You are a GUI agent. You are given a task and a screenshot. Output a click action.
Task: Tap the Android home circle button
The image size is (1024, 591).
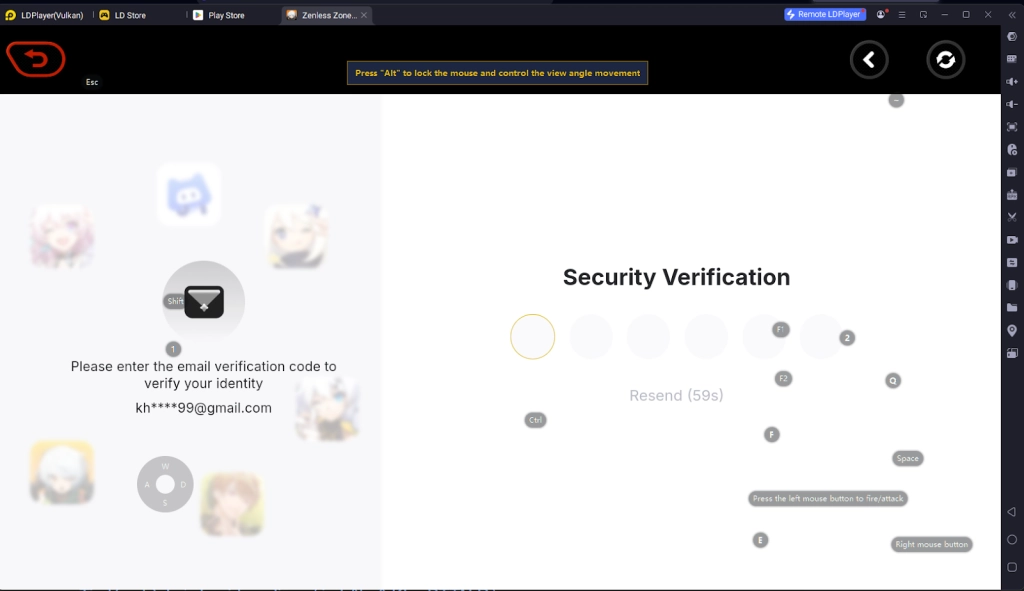(x=1012, y=539)
